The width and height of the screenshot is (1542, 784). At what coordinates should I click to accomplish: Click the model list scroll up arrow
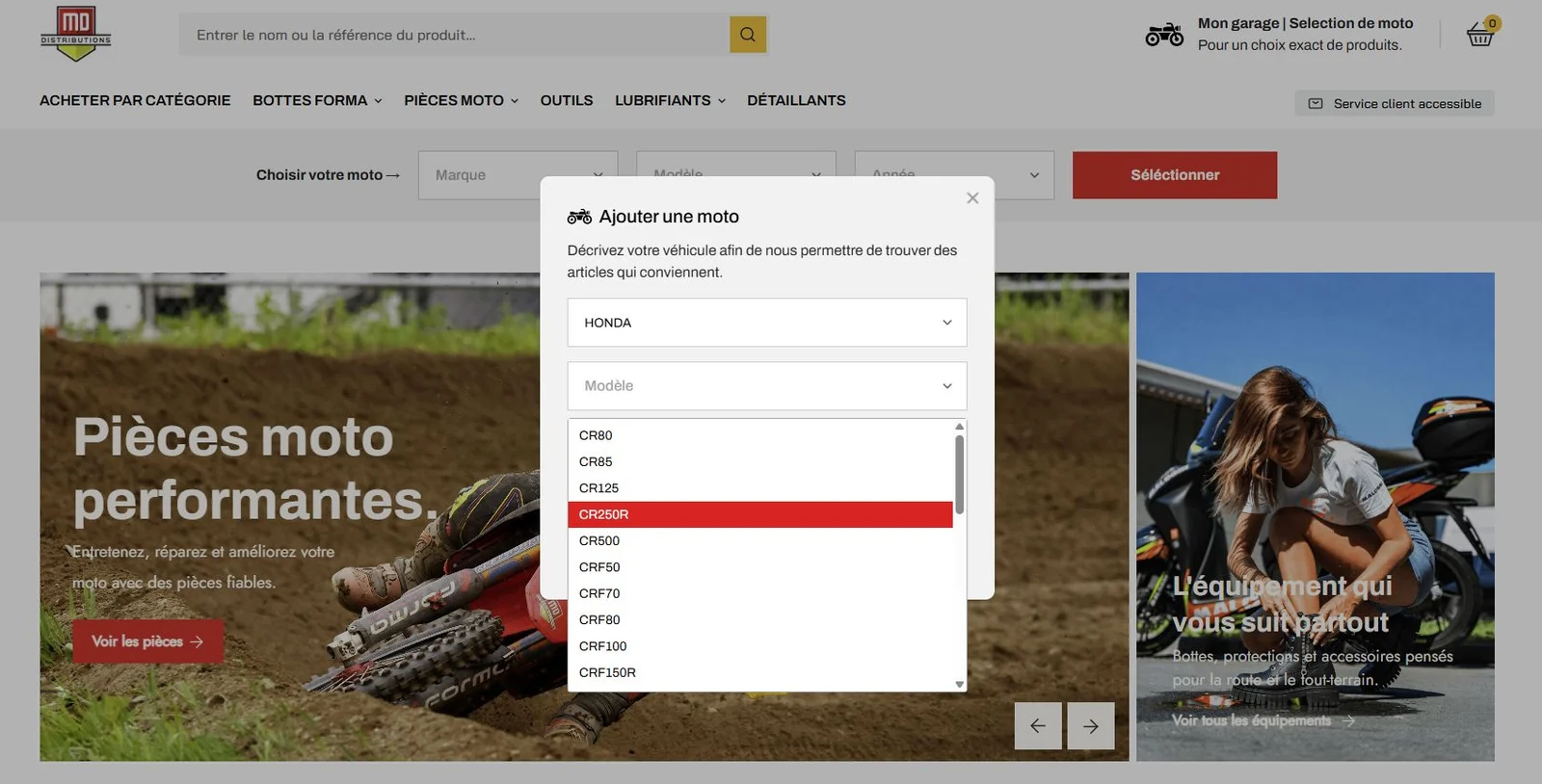click(x=959, y=426)
